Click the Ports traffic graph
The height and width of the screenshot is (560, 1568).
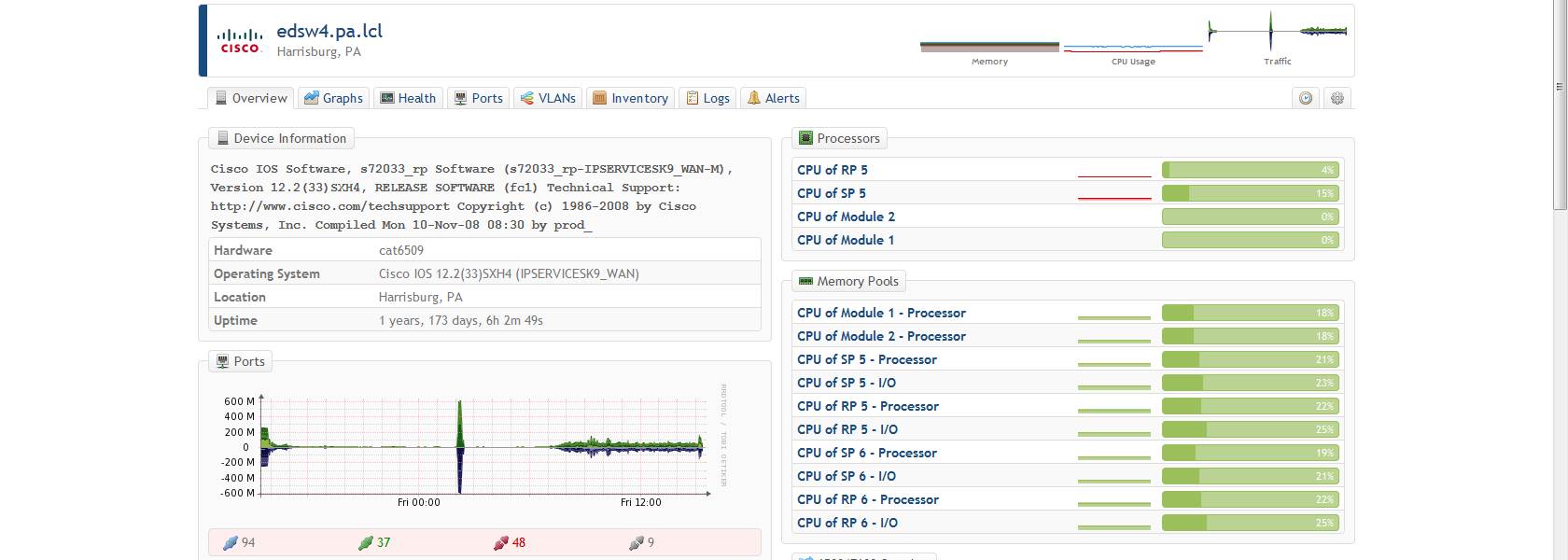coord(481,447)
